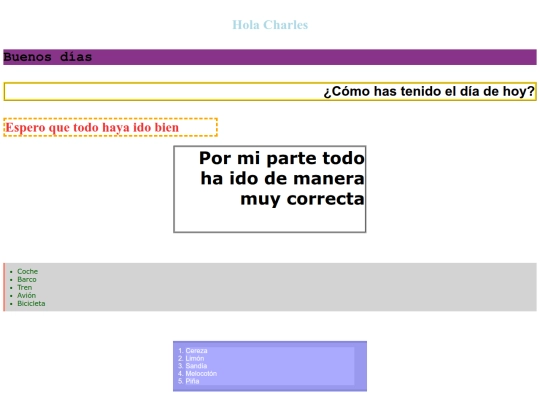The width and height of the screenshot is (540, 405).
Task: Click '¿Cómo has tenido el día de hoy?' text
Action: point(429,91)
